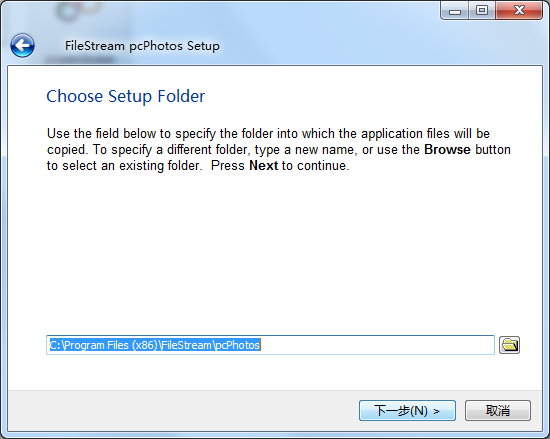Place cursor on 'FileStream' path segment
The width and height of the screenshot is (550, 439).
[x=187, y=345]
